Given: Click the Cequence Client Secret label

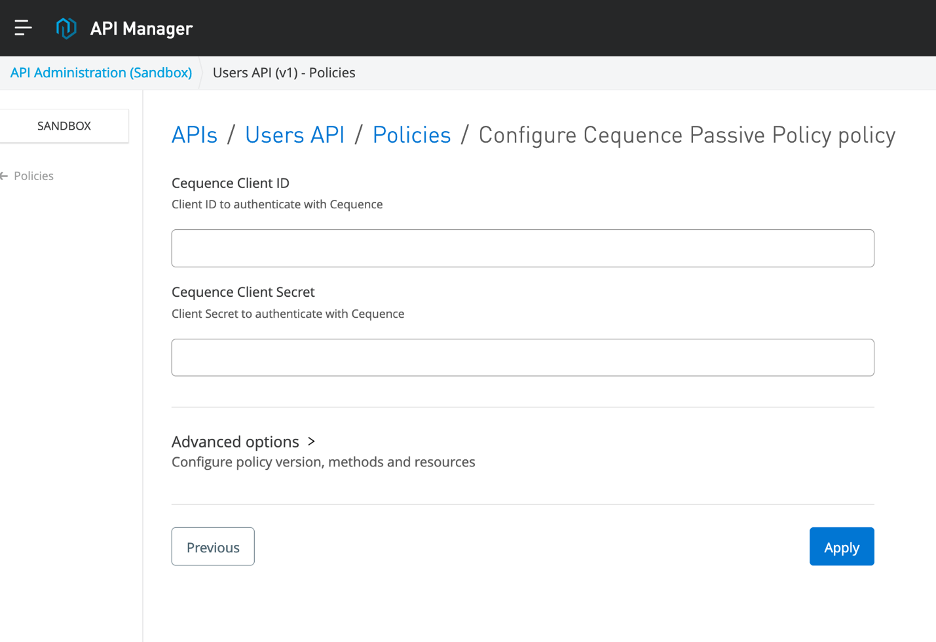Looking at the screenshot, I should (243, 292).
